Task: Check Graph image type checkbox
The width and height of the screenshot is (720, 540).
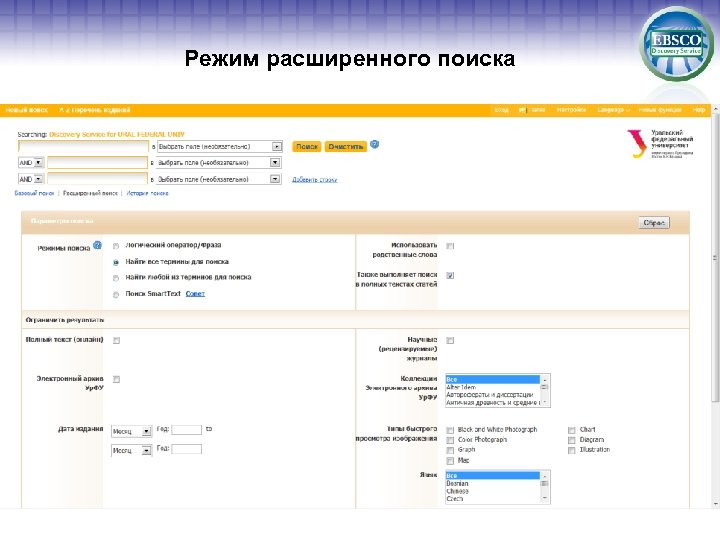Action: [x=450, y=450]
